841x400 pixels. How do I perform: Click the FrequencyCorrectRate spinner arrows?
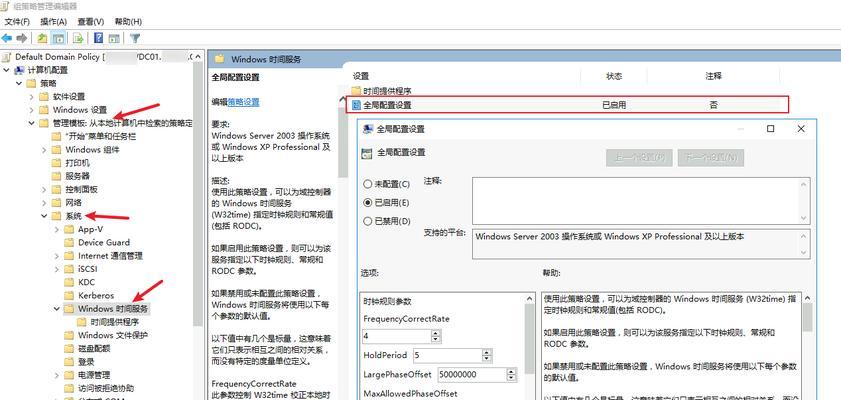(x=436, y=336)
